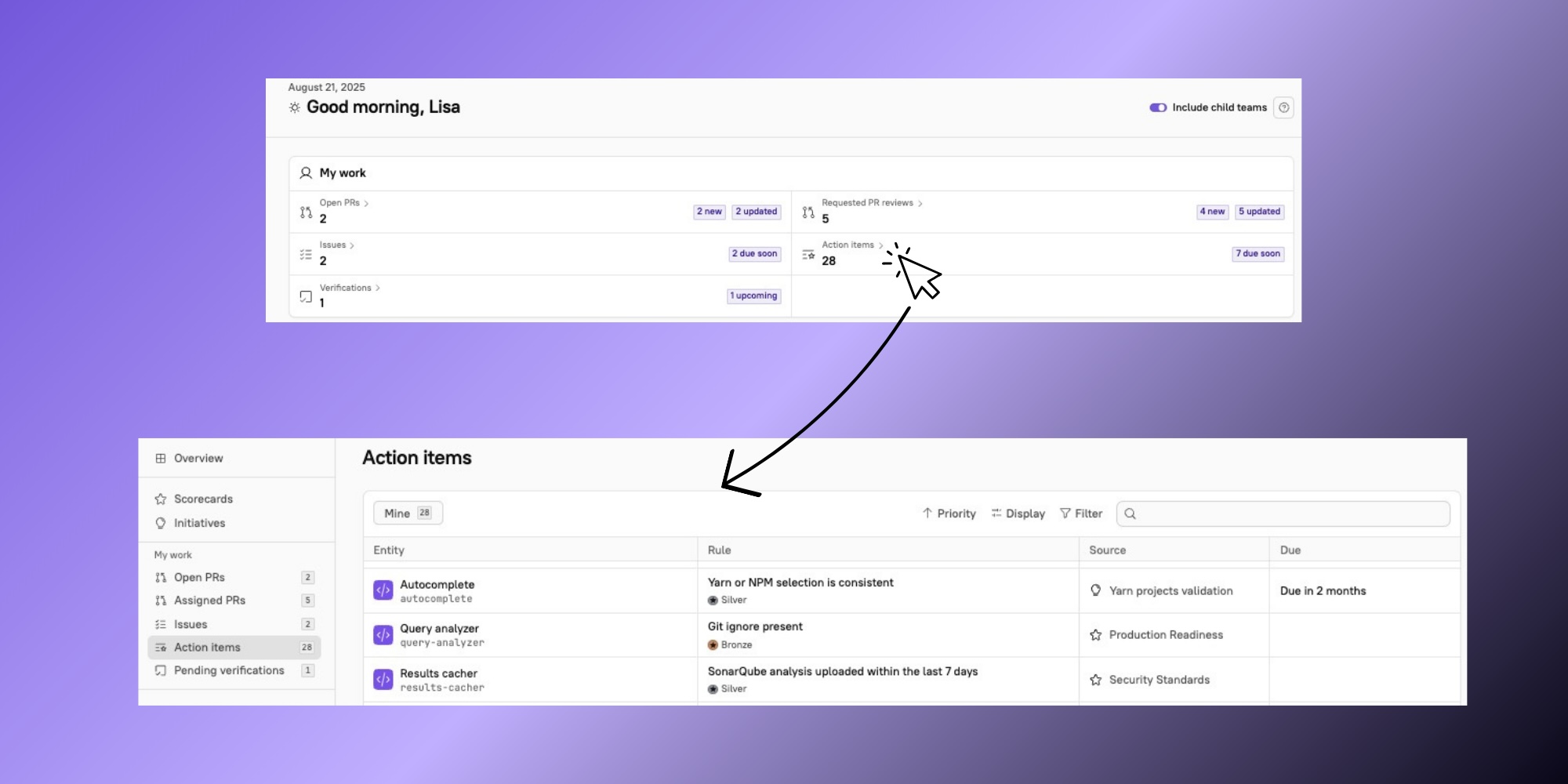Click the action items search field
The image size is (1568, 784).
click(1283, 514)
